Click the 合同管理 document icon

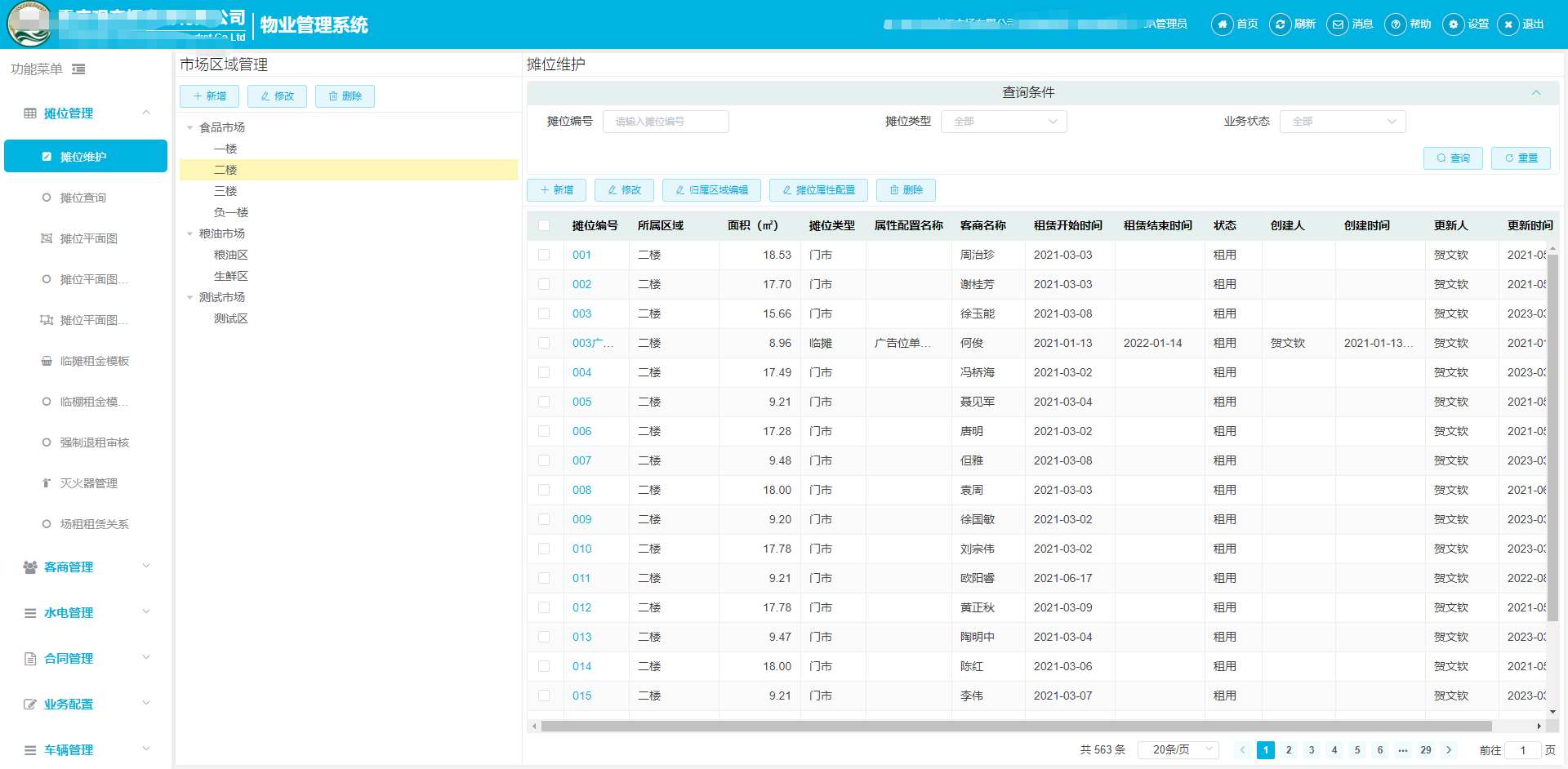[x=30, y=659]
